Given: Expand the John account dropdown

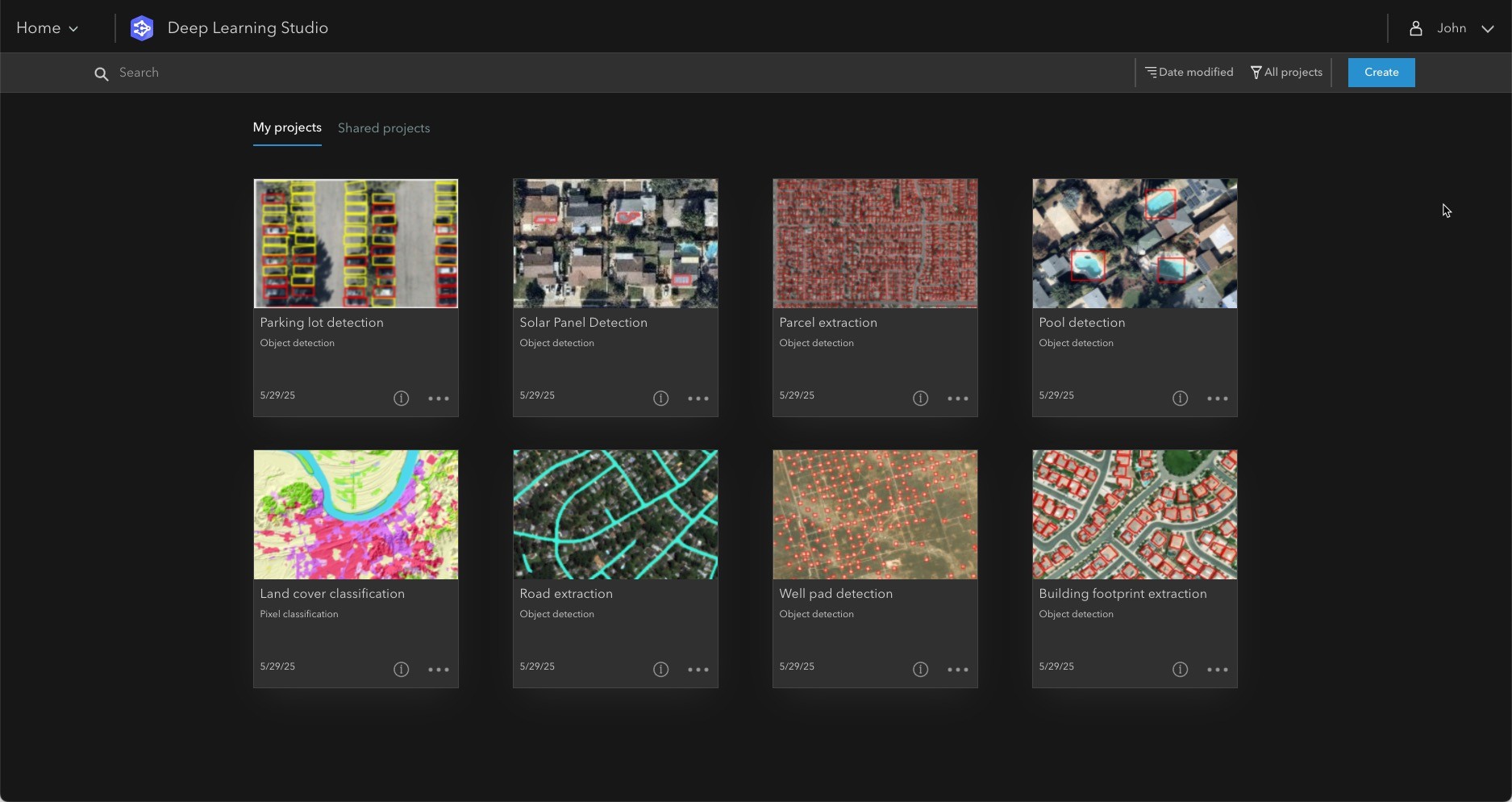Looking at the screenshot, I should 1487,28.
